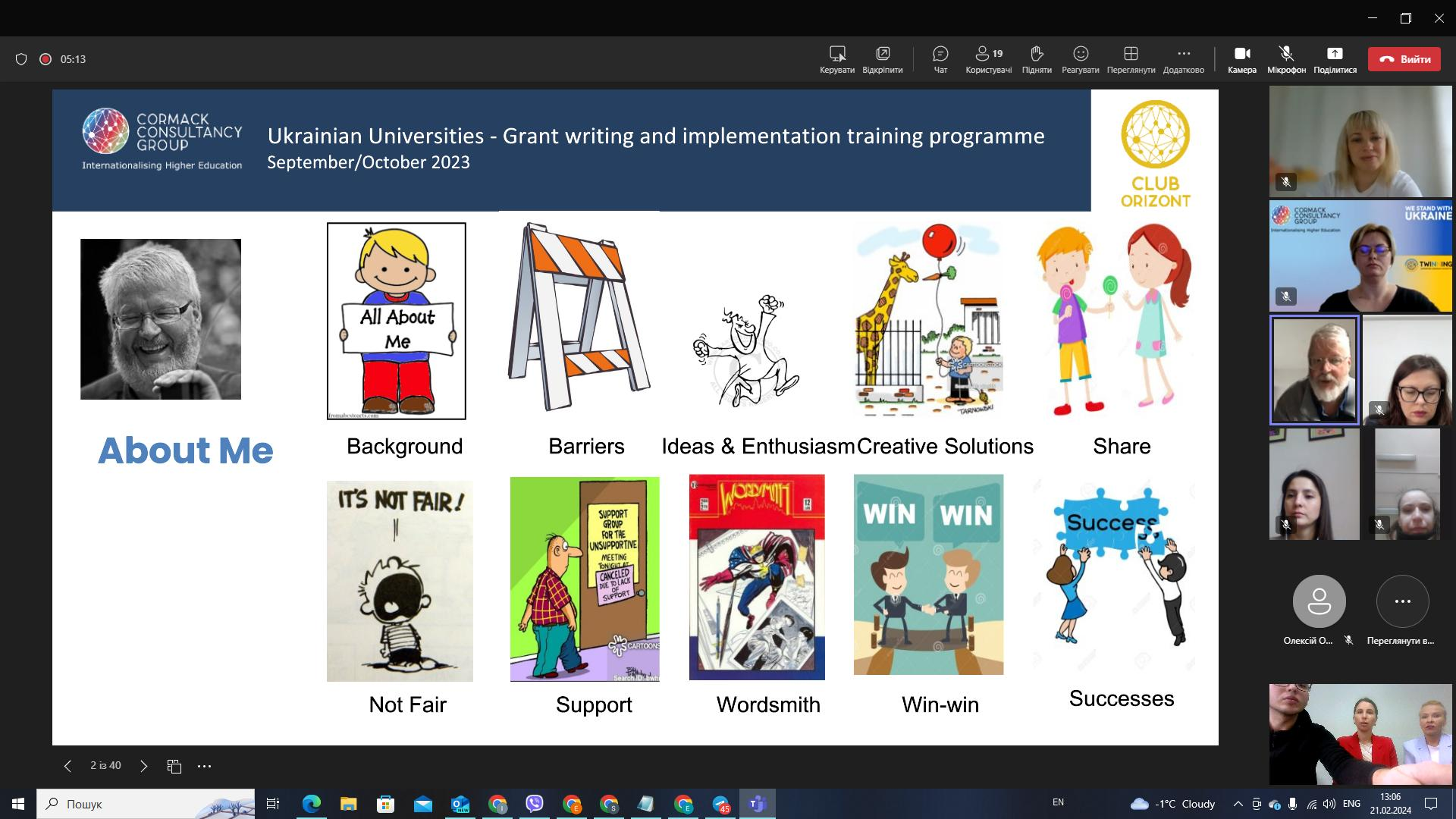Open the Windows Start menu

coord(18,804)
